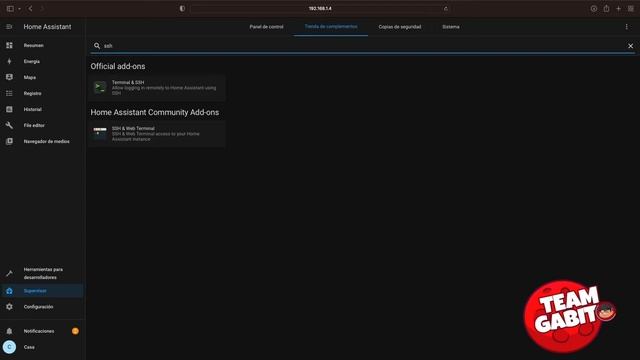Open the File editor wrench icon
640x360 pixels.
click(9, 125)
